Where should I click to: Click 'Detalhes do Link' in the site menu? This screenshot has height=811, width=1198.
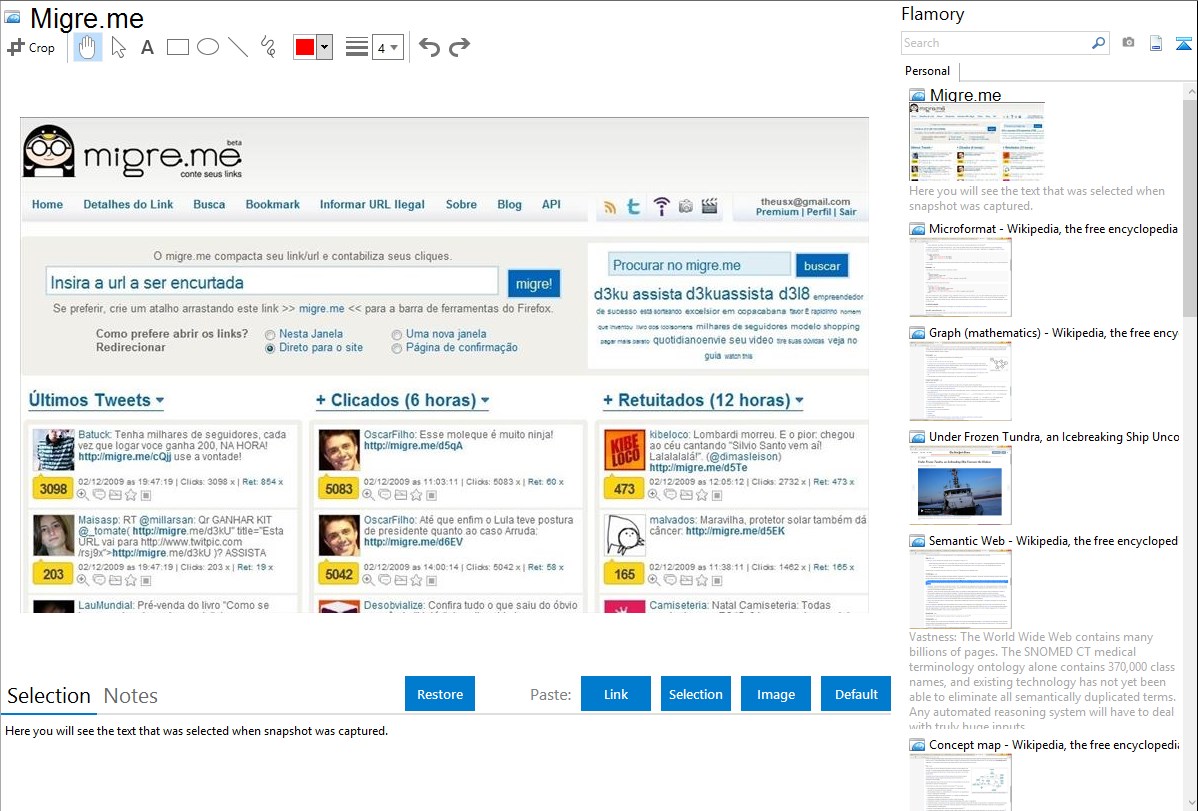[128, 204]
